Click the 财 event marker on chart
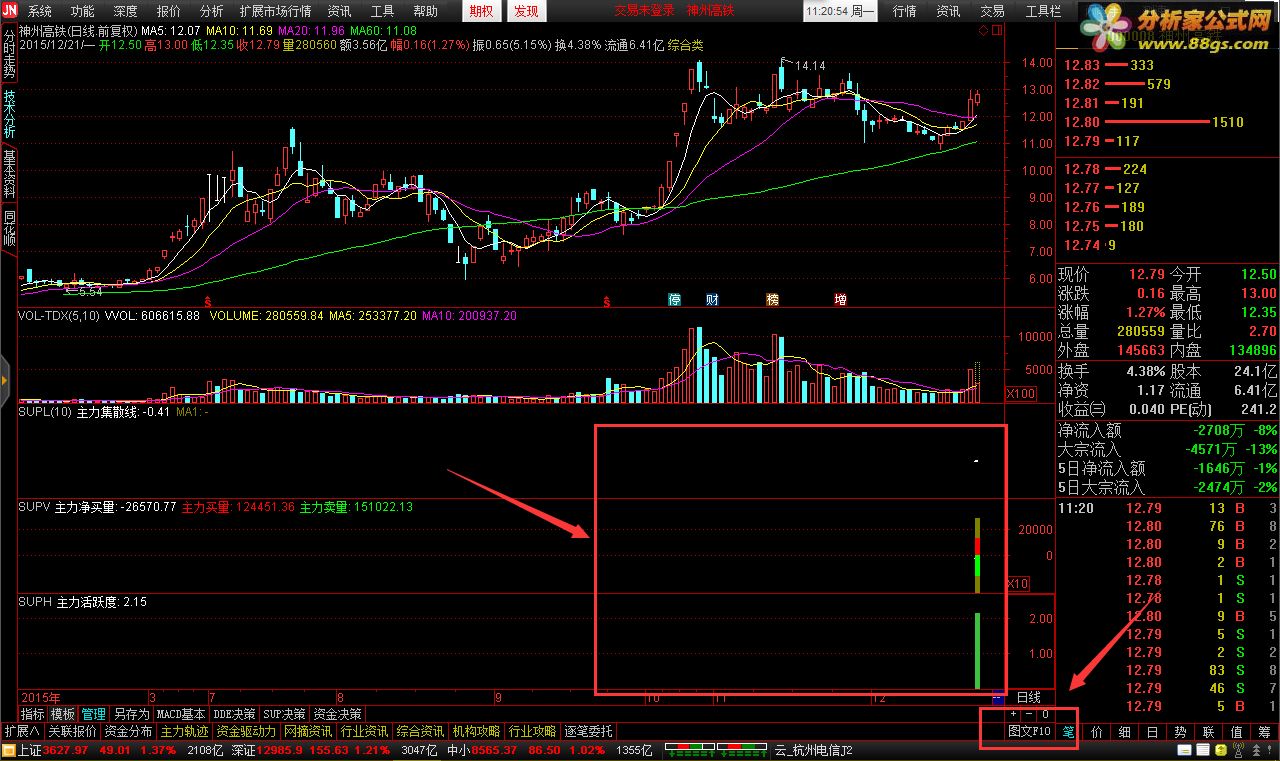This screenshot has height=761, width=1280. (x=712, y=299)
